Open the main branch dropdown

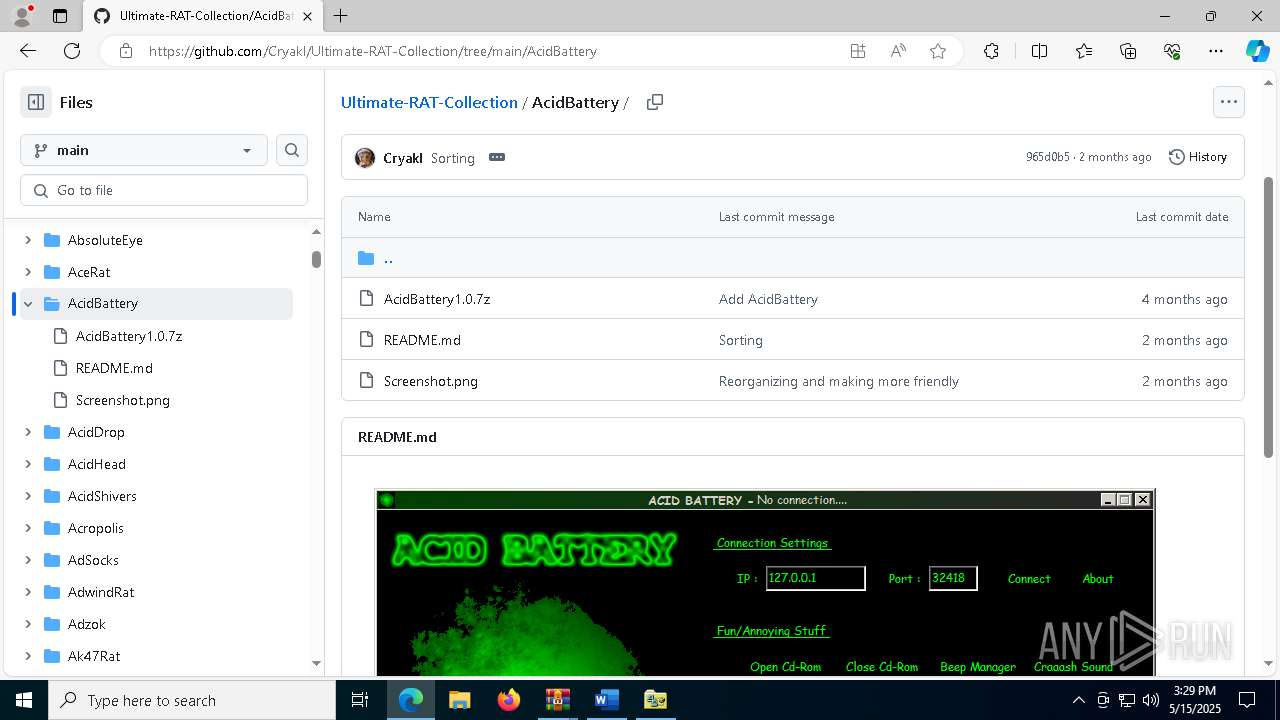click(x=144, y=150)
